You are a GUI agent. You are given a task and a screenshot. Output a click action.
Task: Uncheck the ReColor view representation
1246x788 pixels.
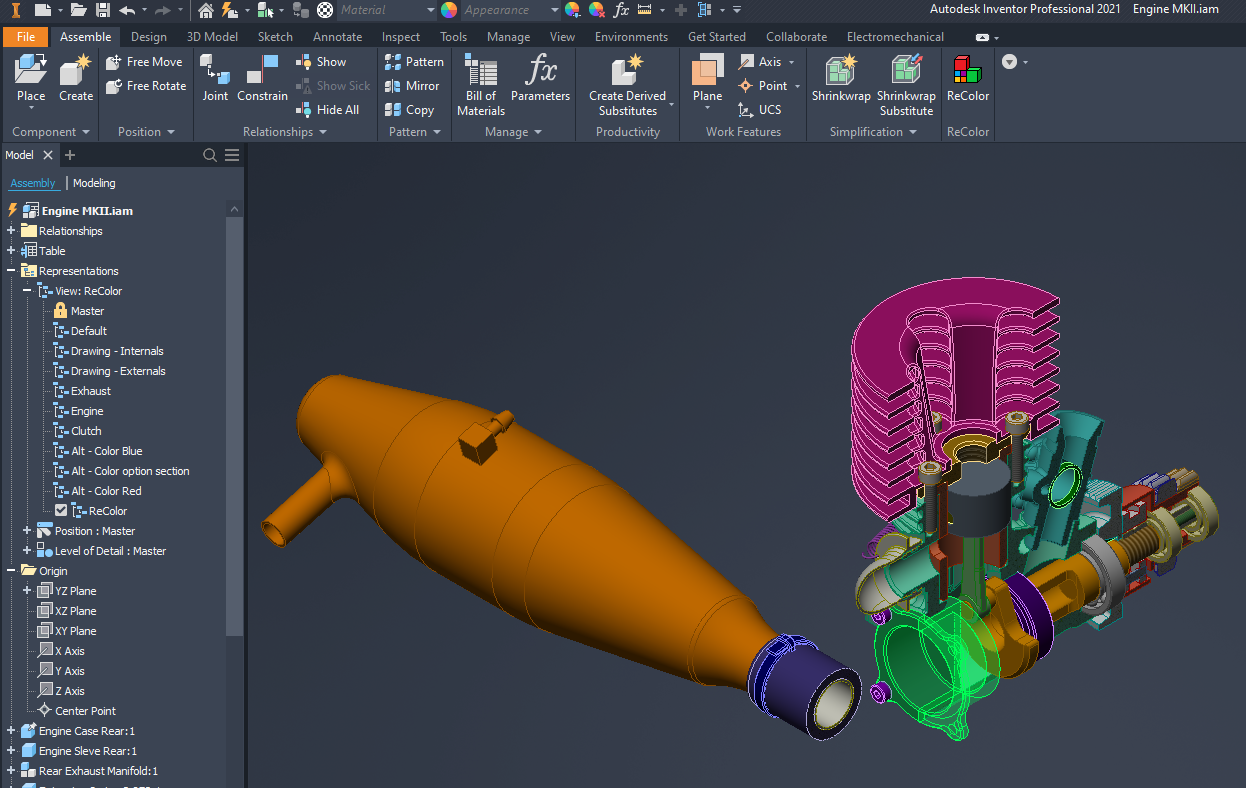(61, 511)
